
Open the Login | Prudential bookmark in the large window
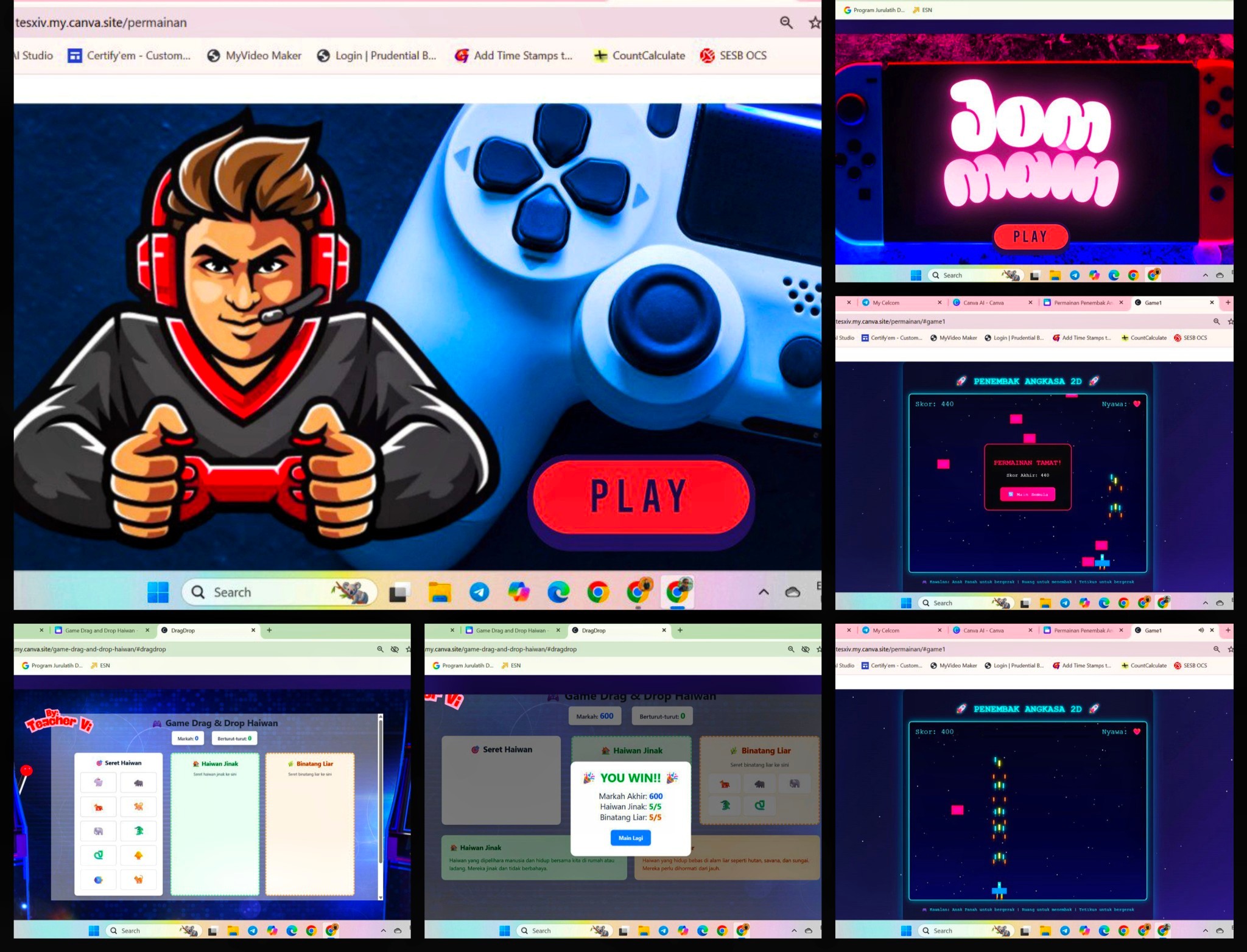pyautogui.click(x=377, y=55)
